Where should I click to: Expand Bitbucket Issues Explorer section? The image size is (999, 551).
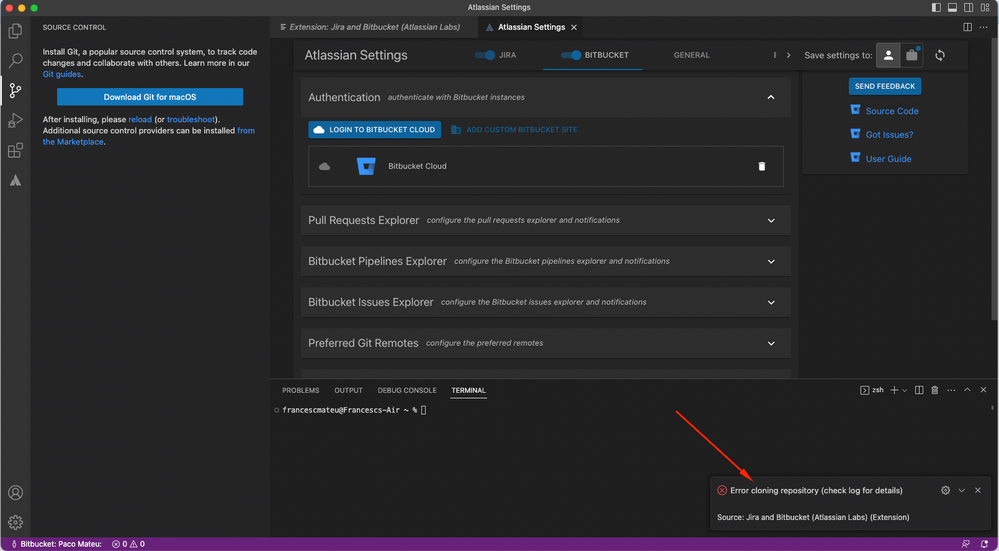tap(771, 302)
